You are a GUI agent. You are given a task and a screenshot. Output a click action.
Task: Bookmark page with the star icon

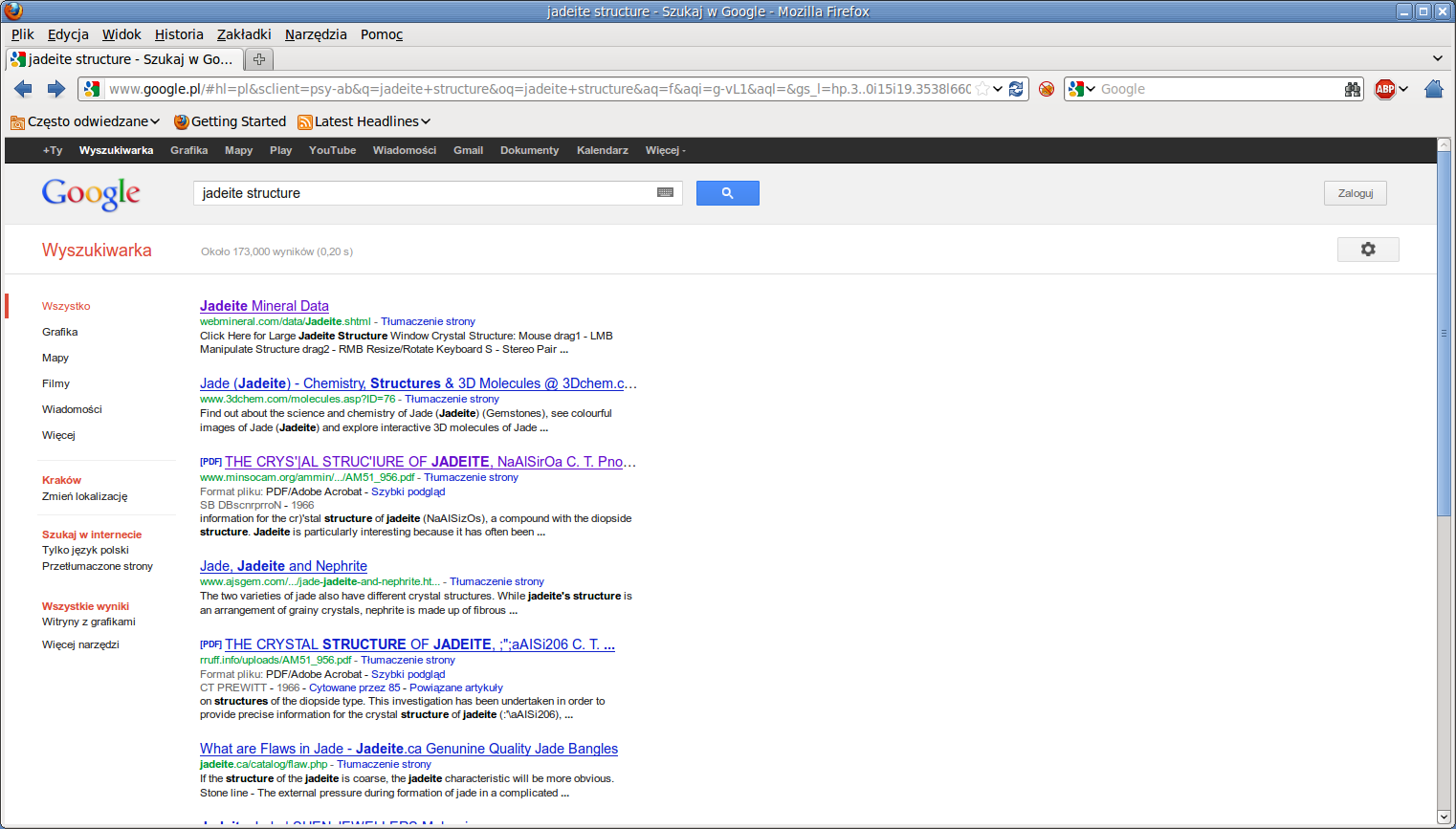pos(982,89)
